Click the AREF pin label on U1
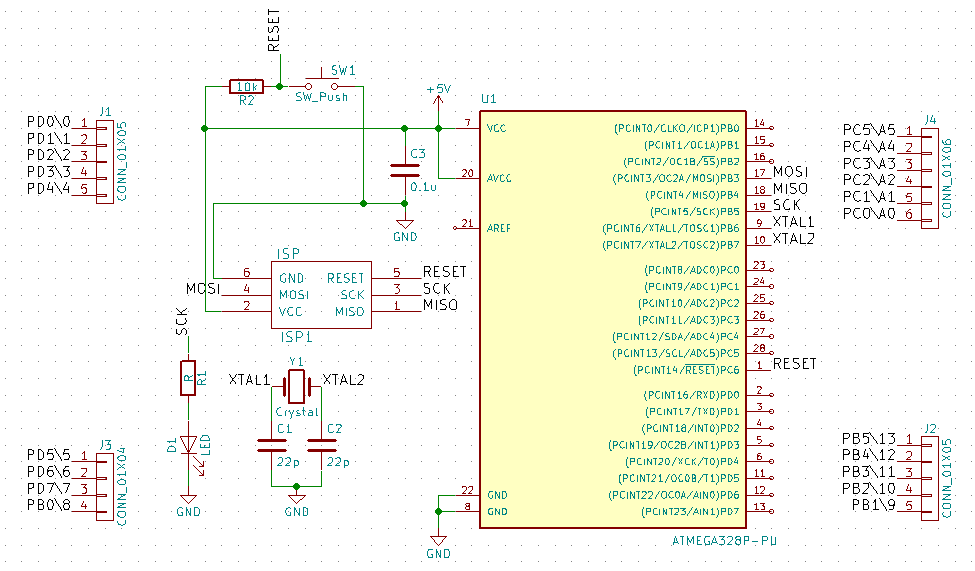The height and width of the screenshot is (571, 975). point(499,228)
